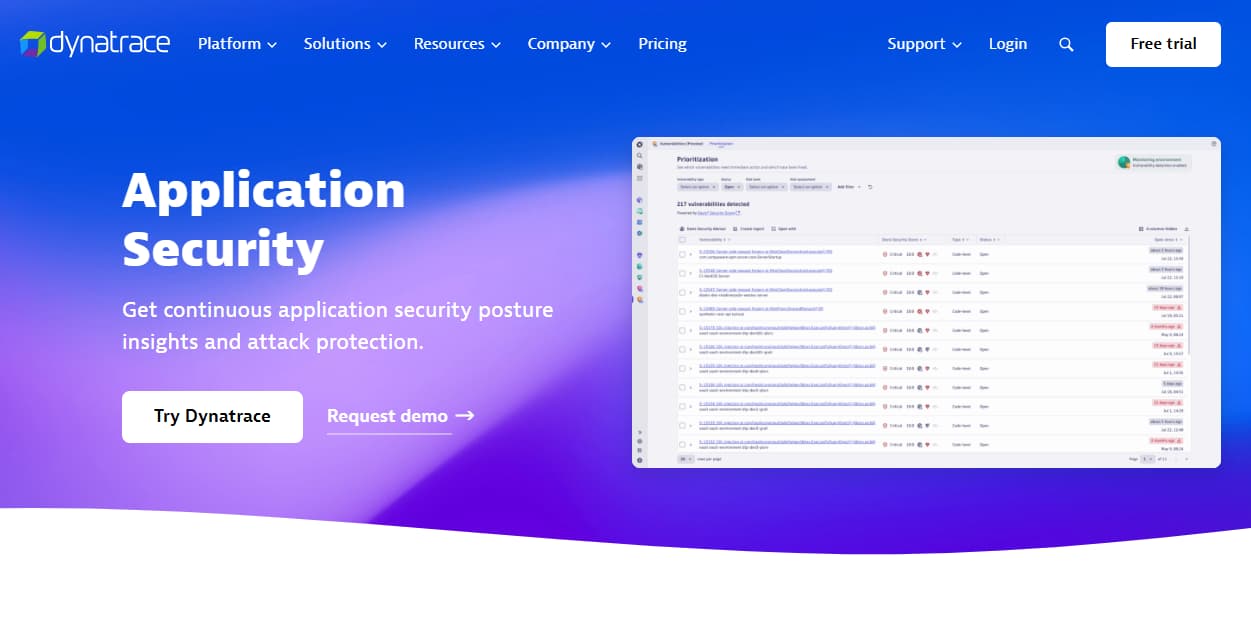Open the vulnerabilities dashboard screenshot
Screen dimensions: 1251x619
[926, 302]
